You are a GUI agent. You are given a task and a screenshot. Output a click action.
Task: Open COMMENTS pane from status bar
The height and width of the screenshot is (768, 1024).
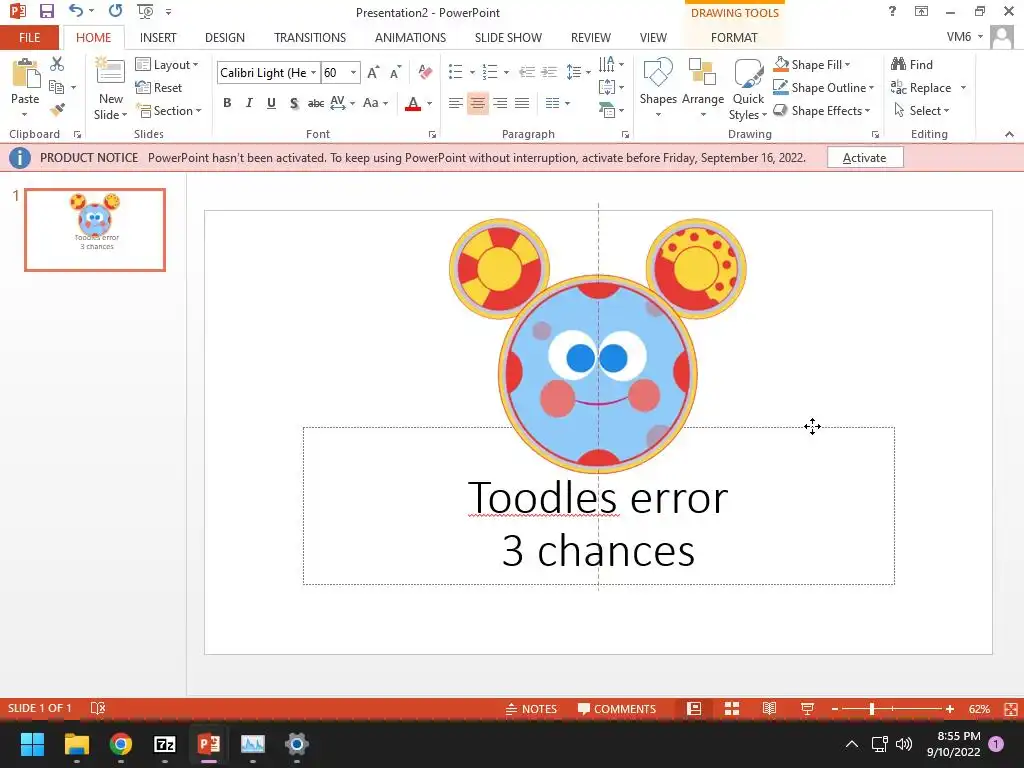point(616,709)
